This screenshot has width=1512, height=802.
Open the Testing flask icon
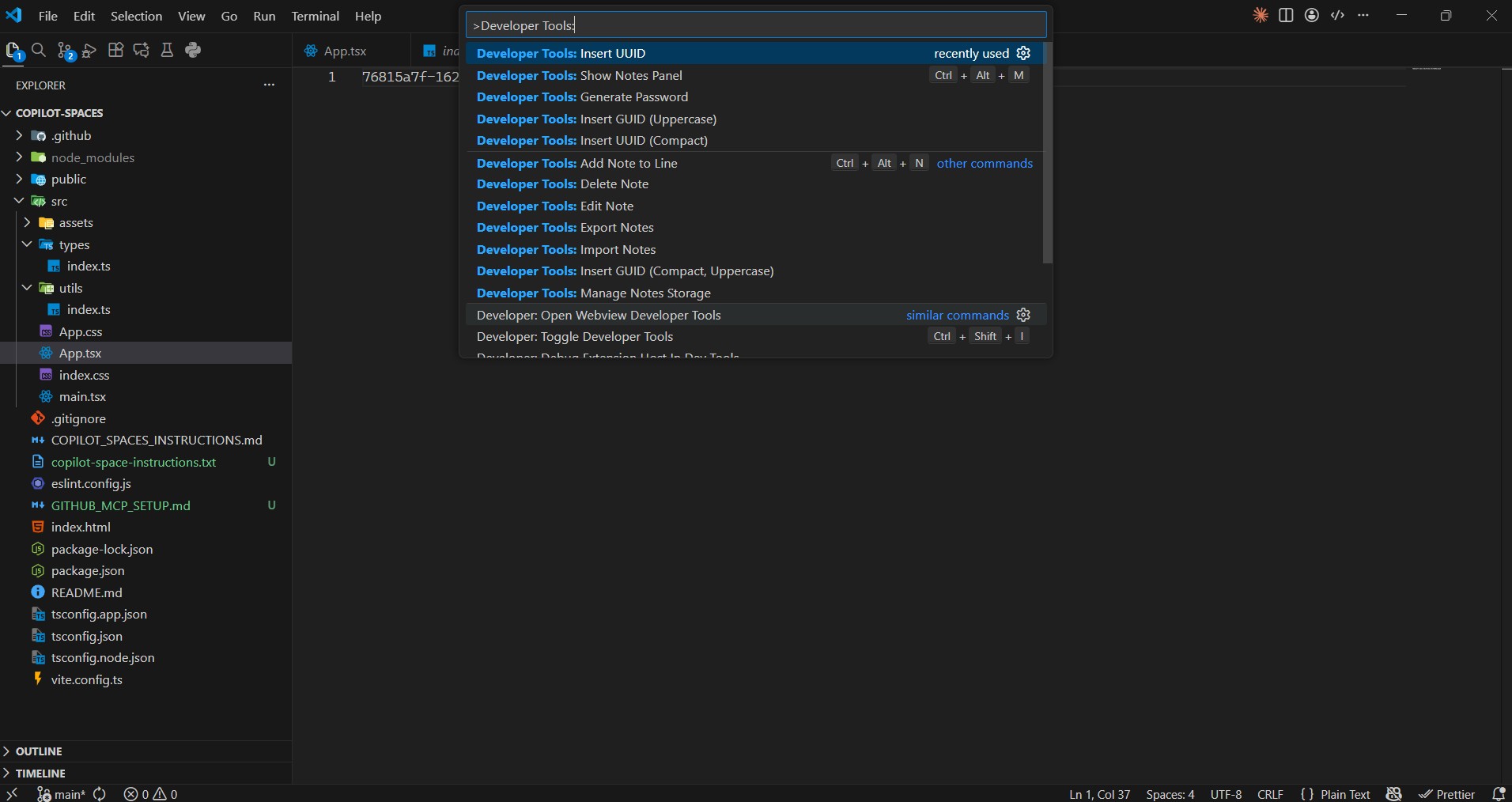pyautogui.click(x=167, y=51)
